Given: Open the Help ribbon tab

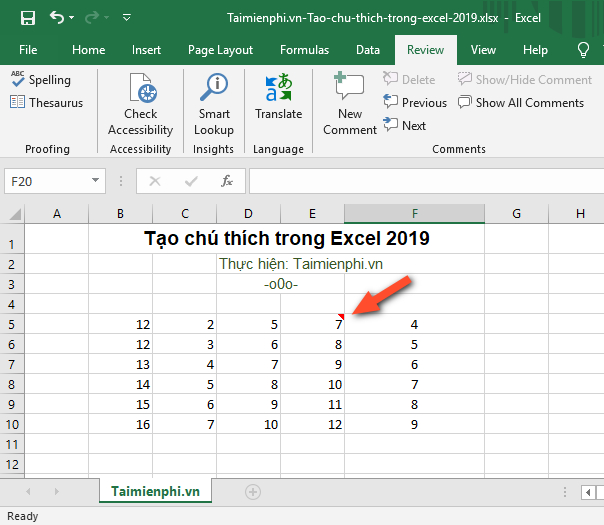Looking at the screenshot, I should (535, 50).
